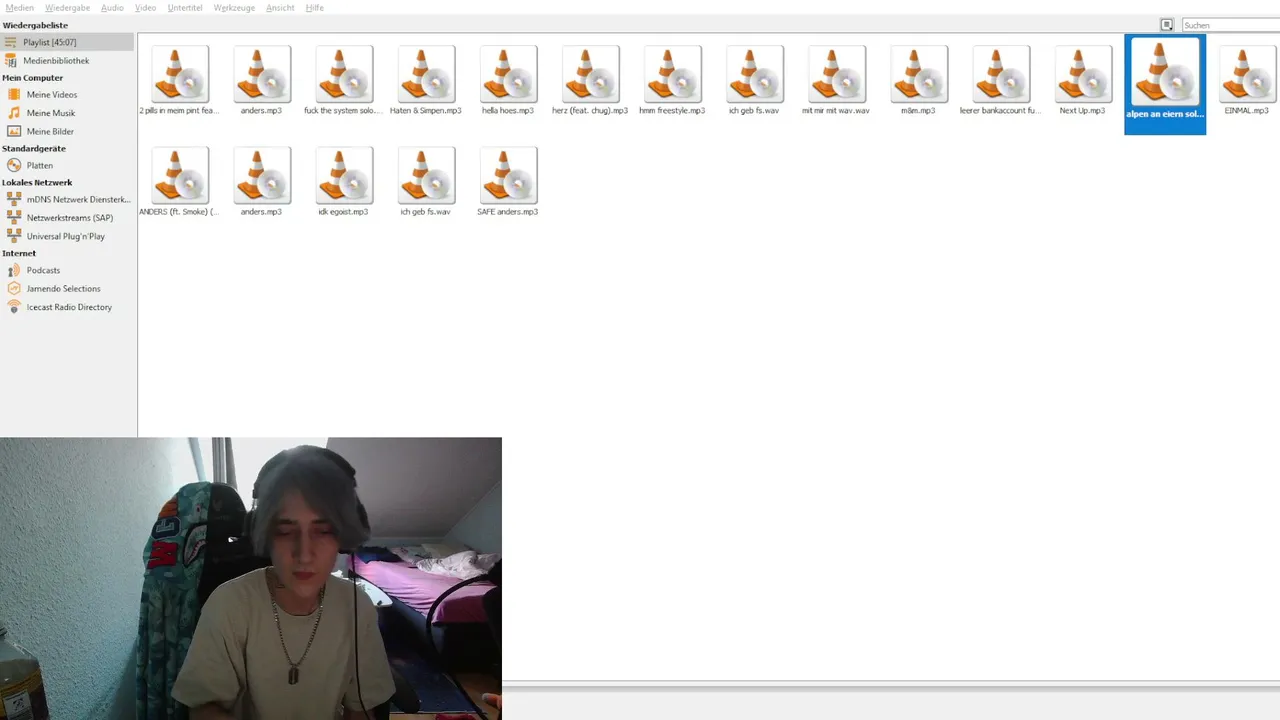Open the Icecast Radio Directory icon
The height and width of the screenshot is (720, 1280).
click(14, 307)
